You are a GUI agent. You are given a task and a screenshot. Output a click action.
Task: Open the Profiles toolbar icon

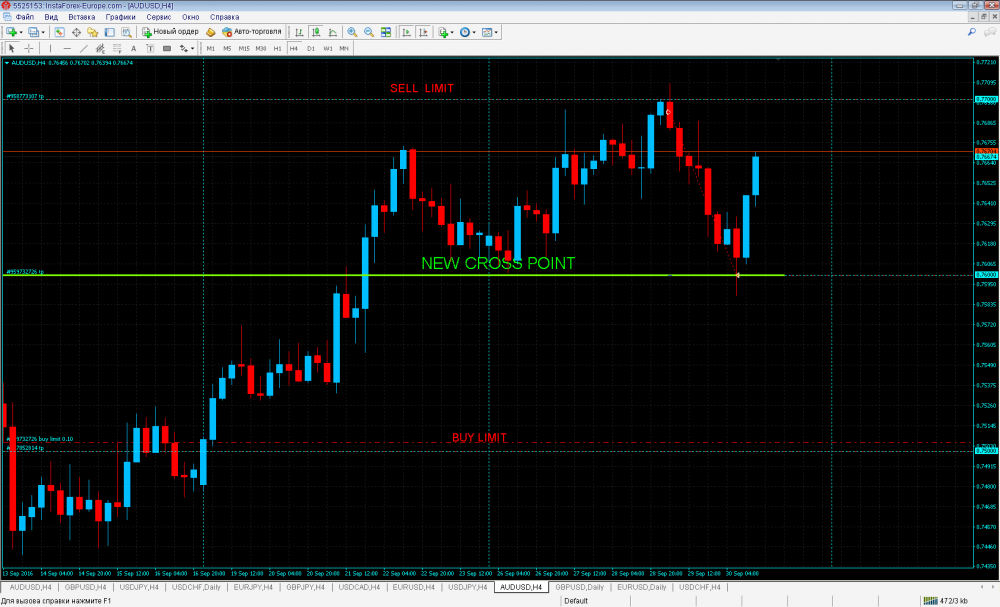click(33, 32)
